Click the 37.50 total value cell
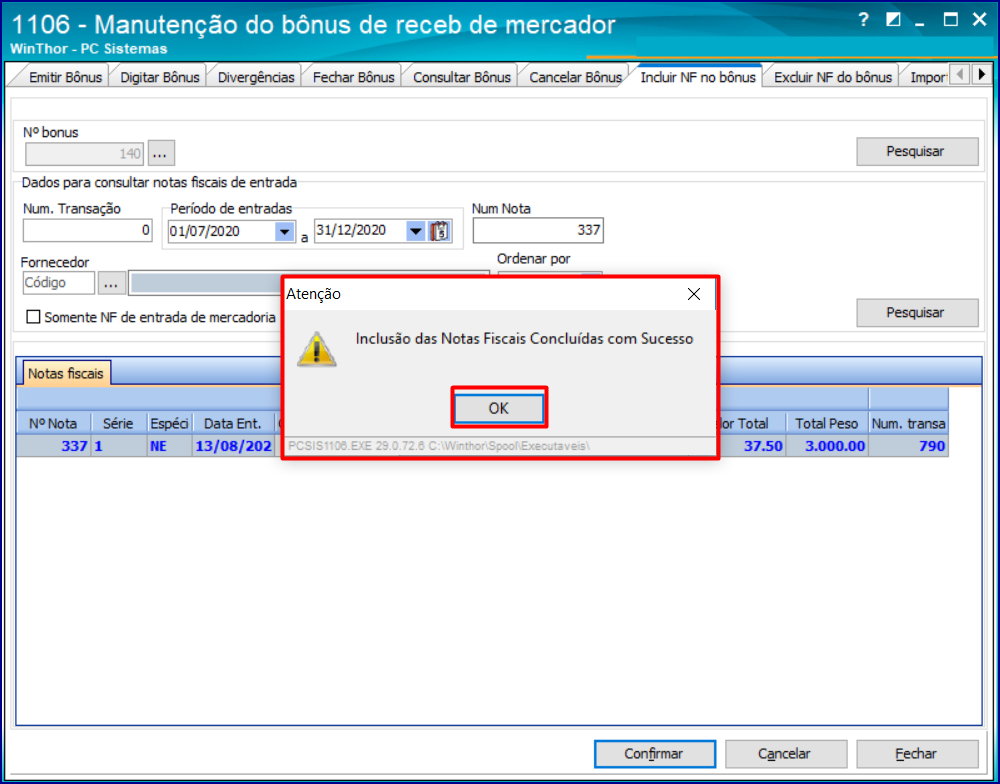 pos(752,446)
